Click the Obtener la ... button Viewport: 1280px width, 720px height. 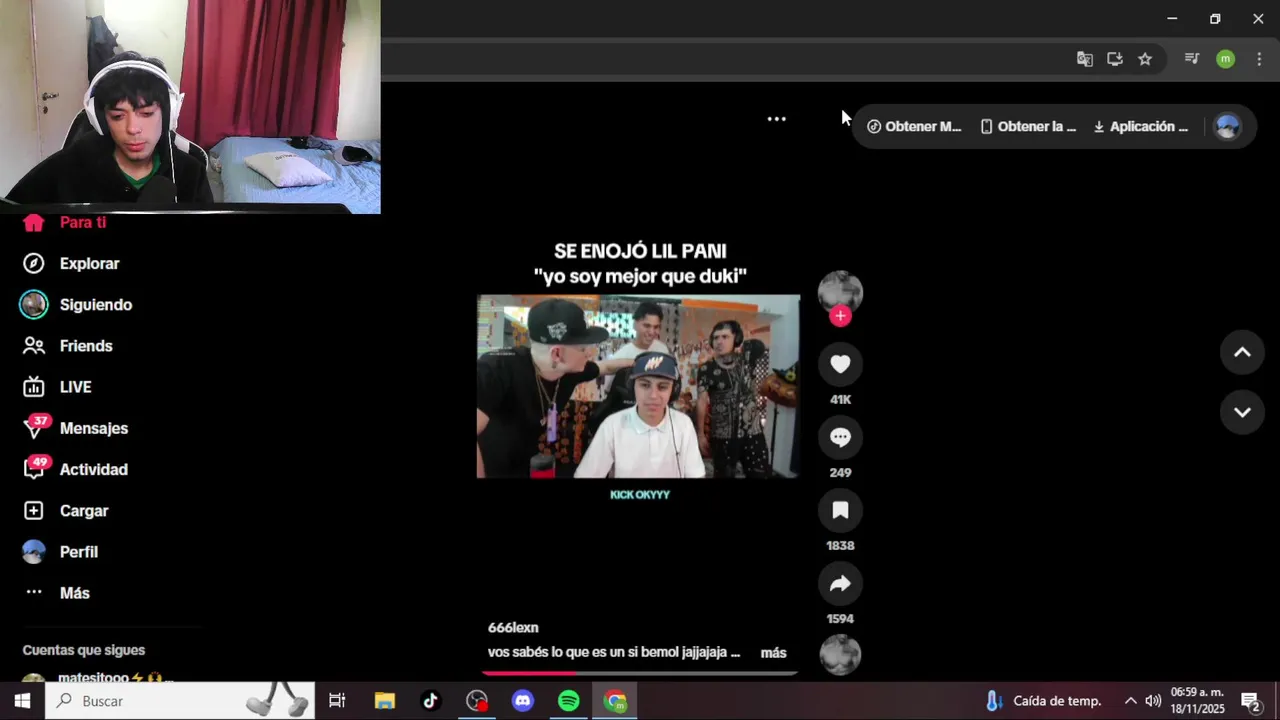(x=1028, y=127)
